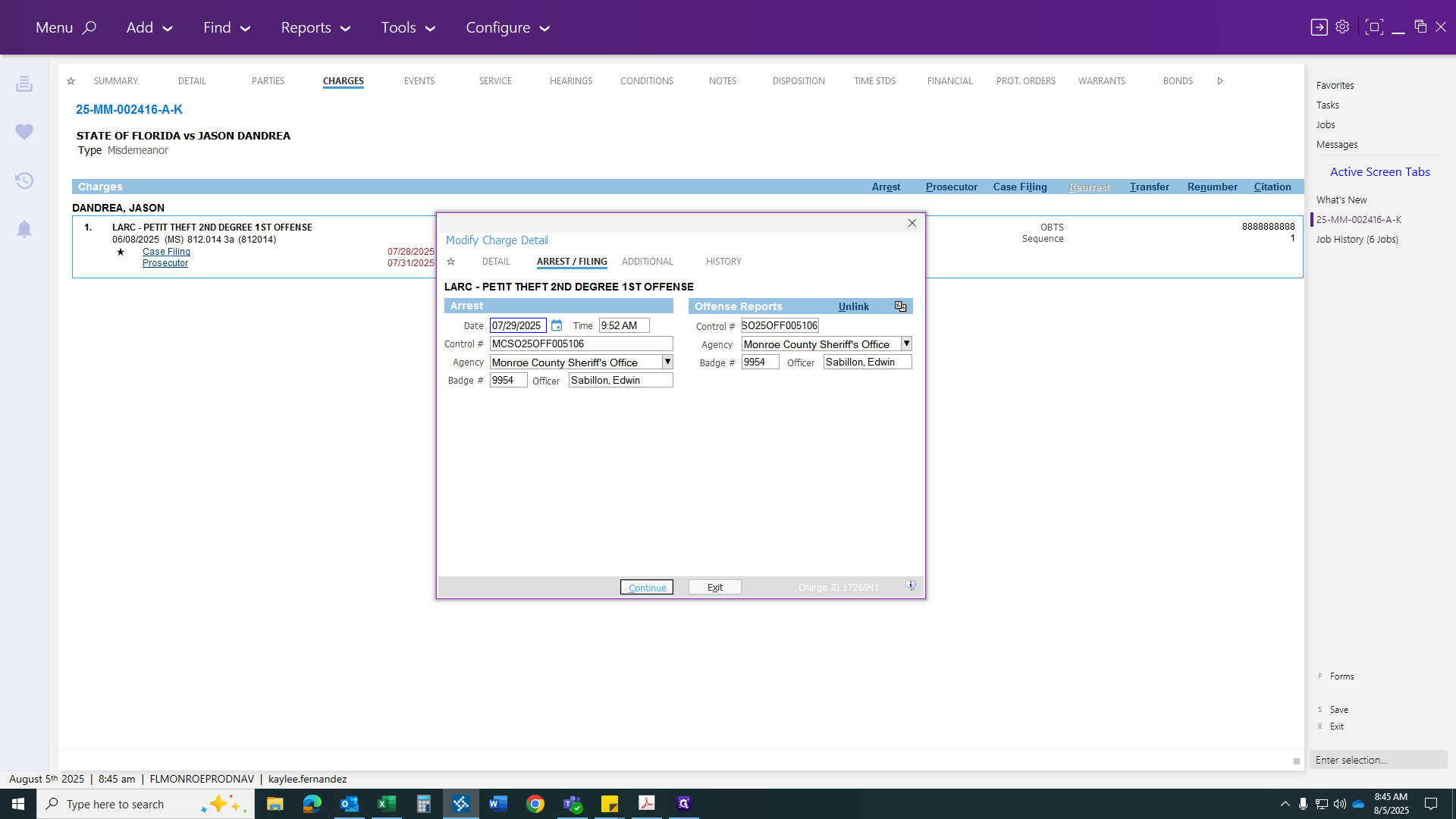Expand the Reports menu

click(x=315, y=28)
